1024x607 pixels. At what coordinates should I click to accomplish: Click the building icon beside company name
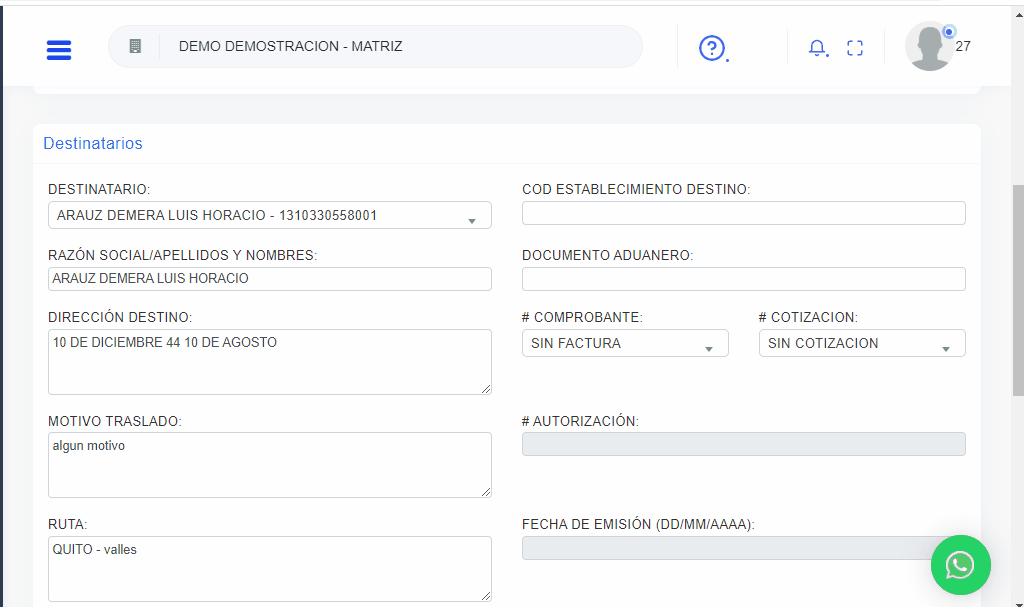pos(135,46)
